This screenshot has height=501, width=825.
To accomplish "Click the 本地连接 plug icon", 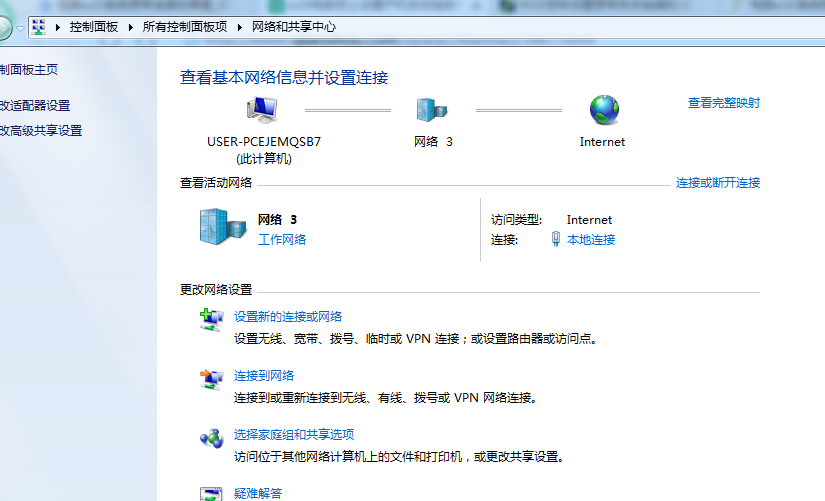I will 556,239.
